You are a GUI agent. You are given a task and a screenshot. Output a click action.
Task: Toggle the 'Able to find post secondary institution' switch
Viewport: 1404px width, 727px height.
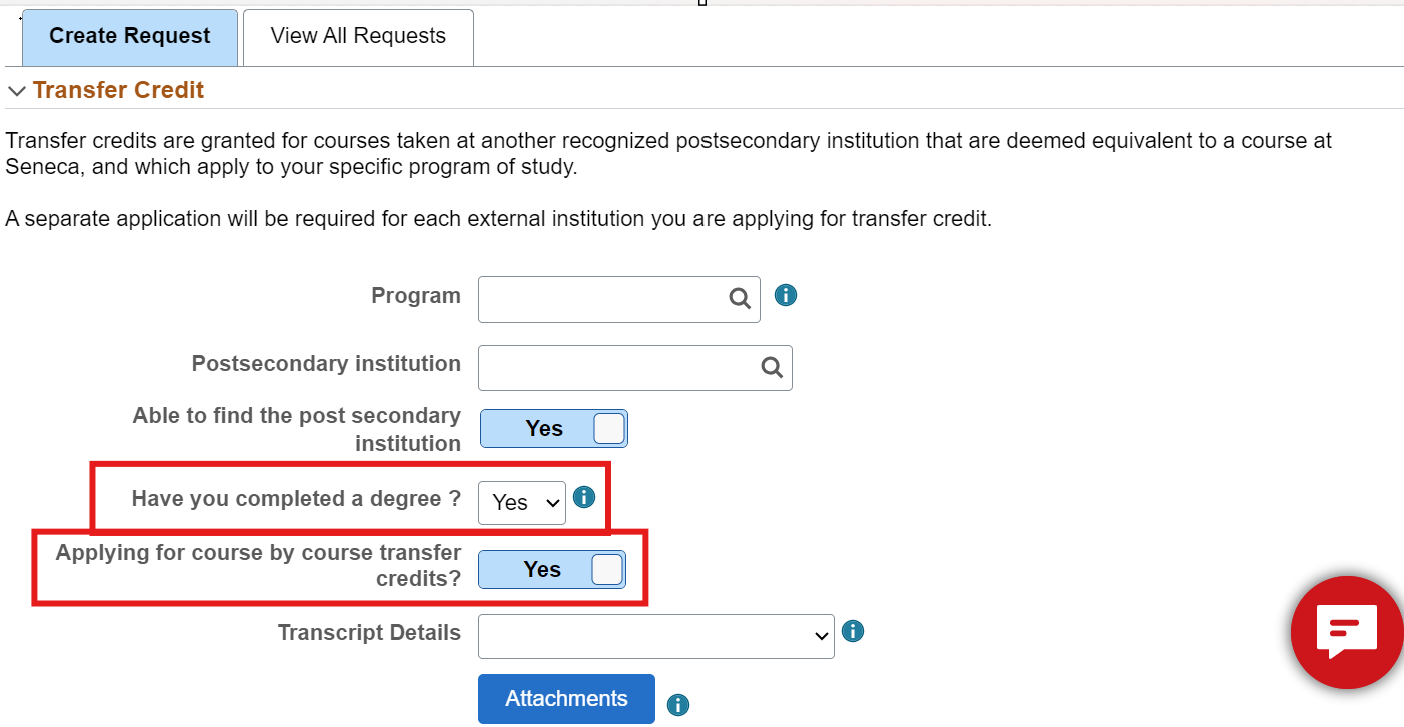pyautogui.click(x=554, y=429)
